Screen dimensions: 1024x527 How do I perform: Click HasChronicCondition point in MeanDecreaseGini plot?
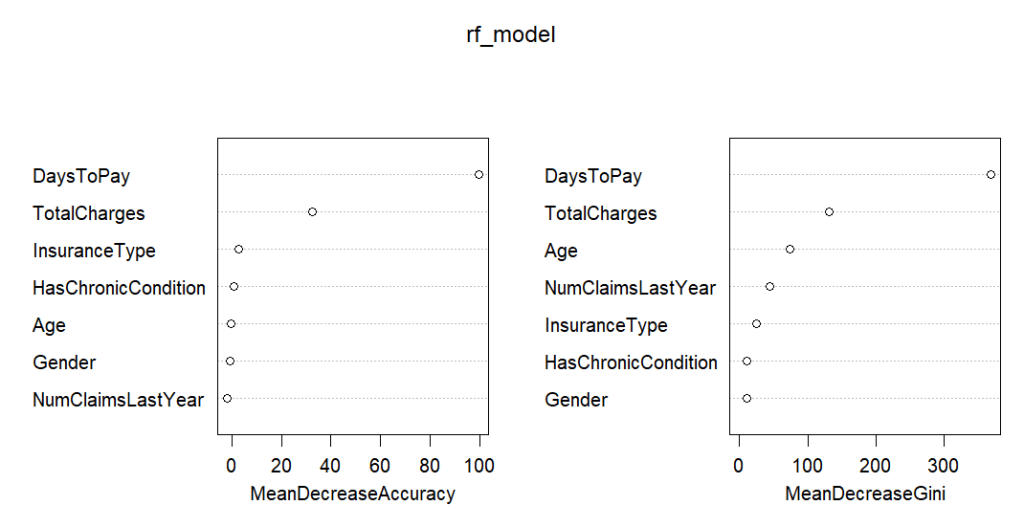(747, 361)
